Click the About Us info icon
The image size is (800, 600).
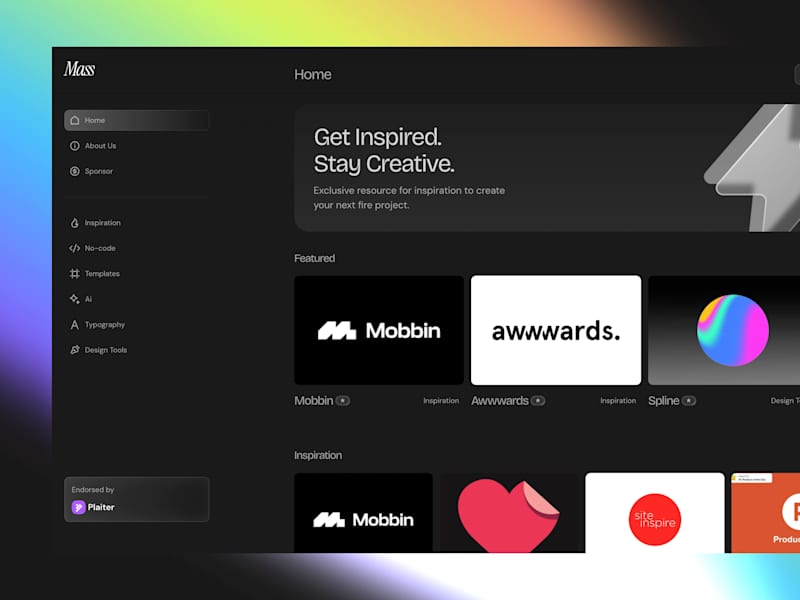(74, 146)
